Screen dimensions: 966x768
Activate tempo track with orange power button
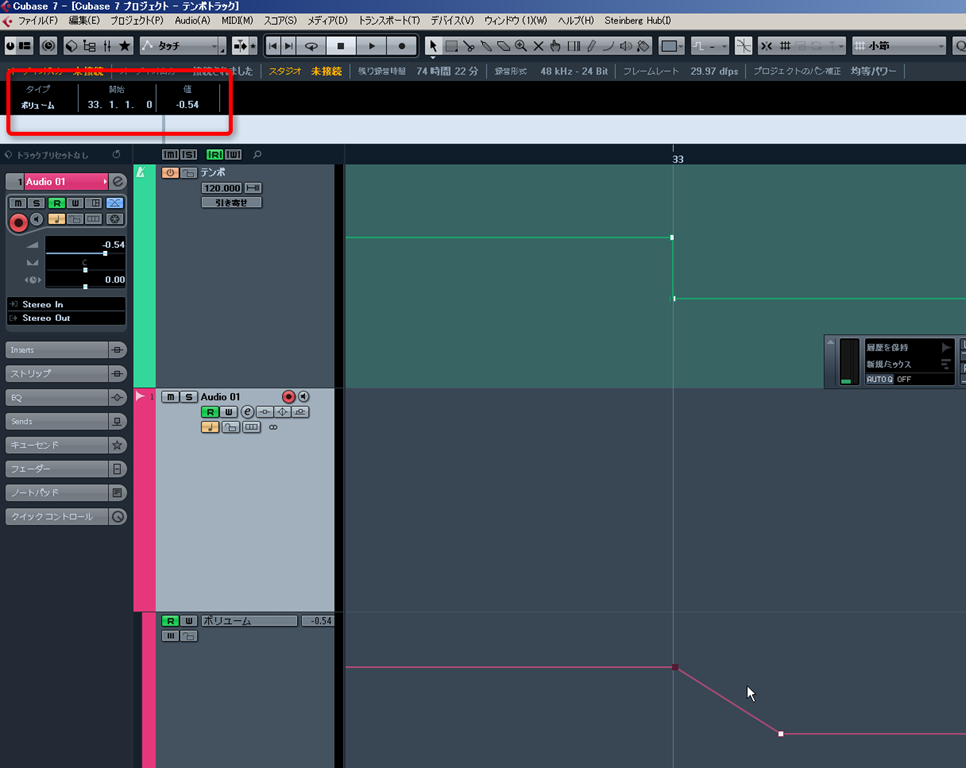170,173
